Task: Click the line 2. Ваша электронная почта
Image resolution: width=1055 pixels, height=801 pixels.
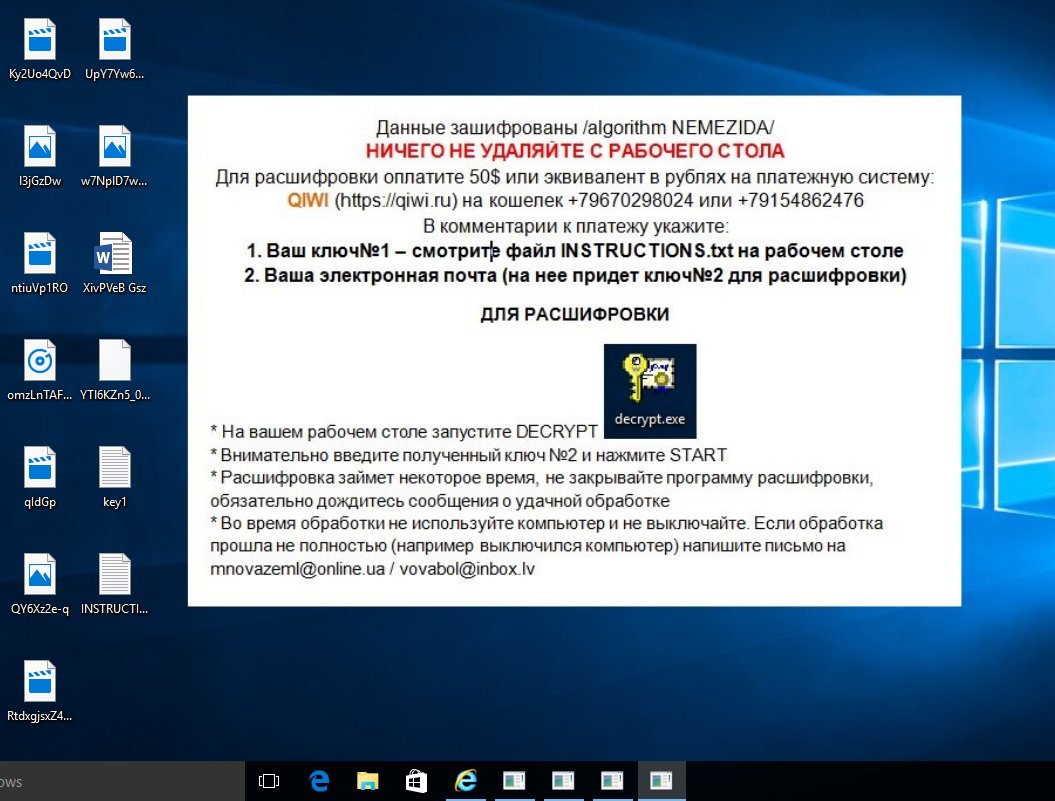Action: 575,275
